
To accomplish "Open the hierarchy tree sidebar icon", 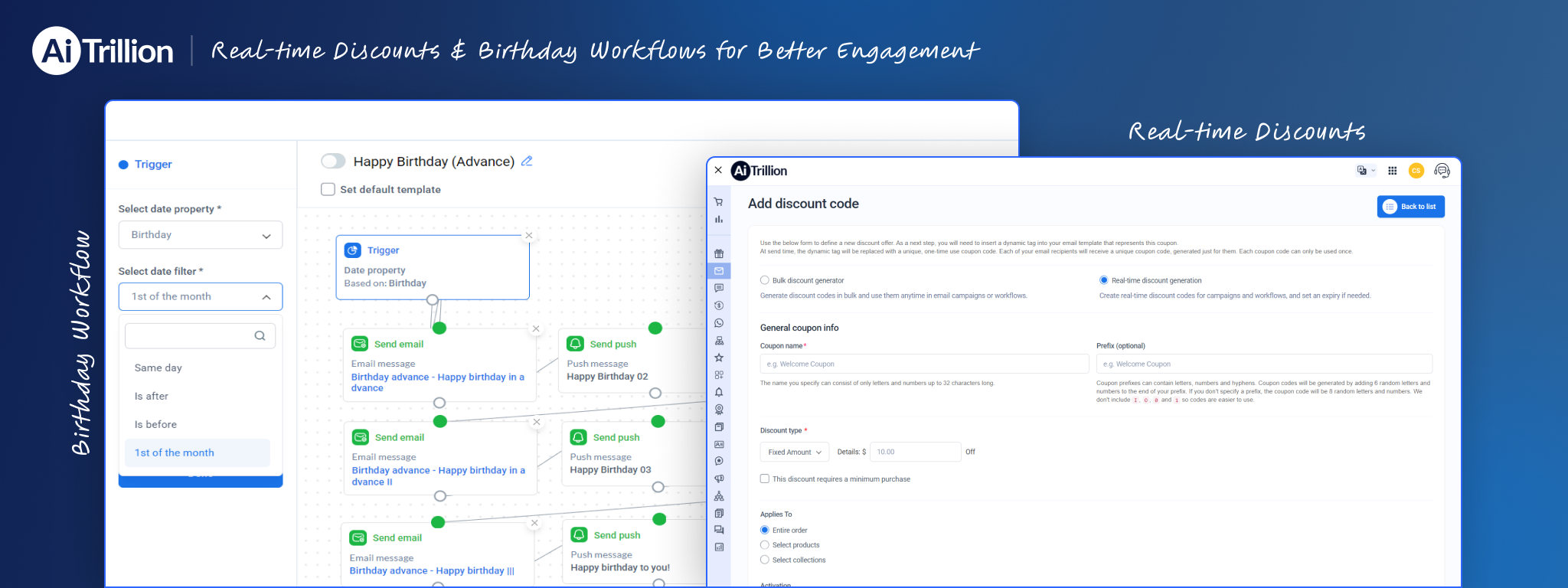I will [718, 341].
